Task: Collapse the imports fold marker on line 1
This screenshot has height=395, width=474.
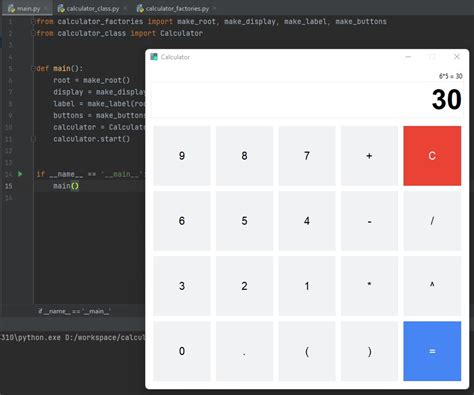Action: (33, 22)
